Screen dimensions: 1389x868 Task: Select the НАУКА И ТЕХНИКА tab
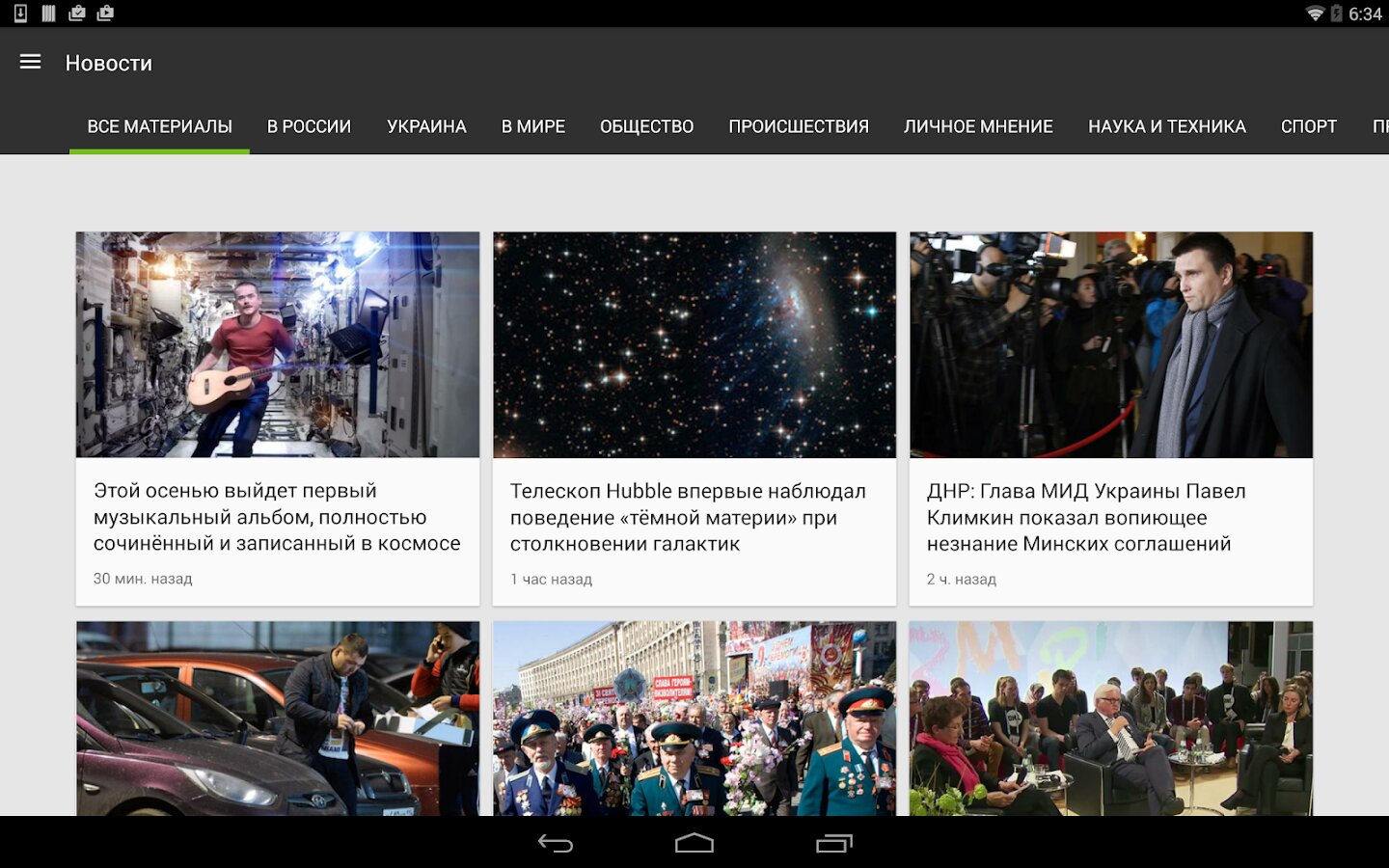tap(1167, 126)
